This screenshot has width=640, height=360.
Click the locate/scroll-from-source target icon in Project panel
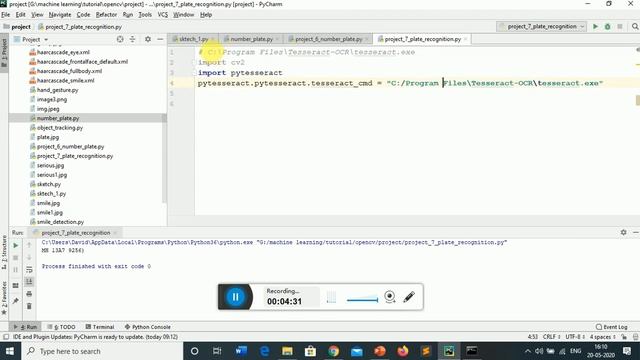click(x=120, y=39)
